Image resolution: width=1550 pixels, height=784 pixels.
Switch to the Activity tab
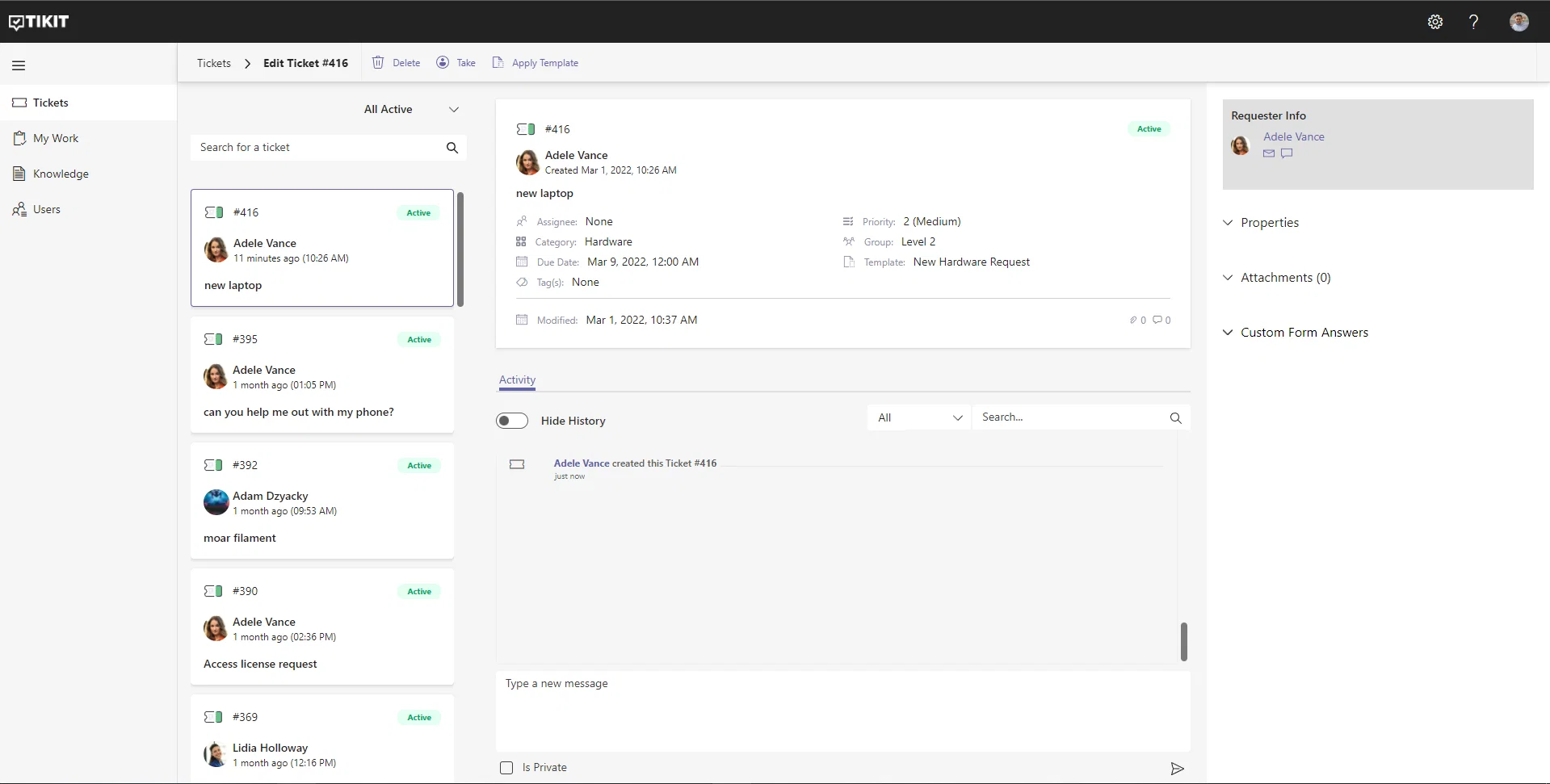pyautogui.click(x=517, y=379)
